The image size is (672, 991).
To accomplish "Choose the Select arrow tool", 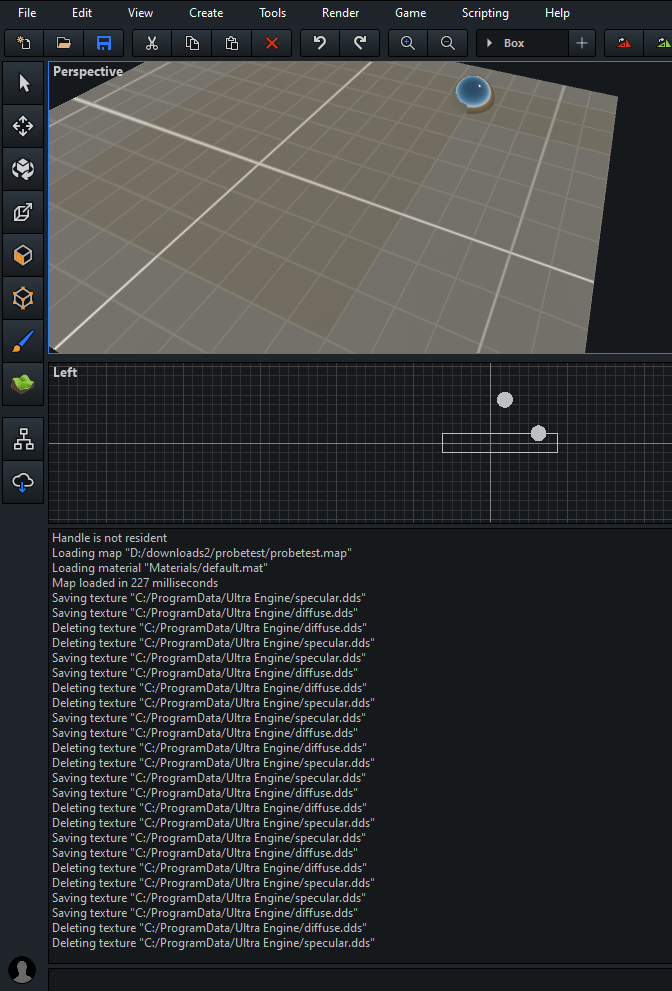I will [x=23, y=83].
